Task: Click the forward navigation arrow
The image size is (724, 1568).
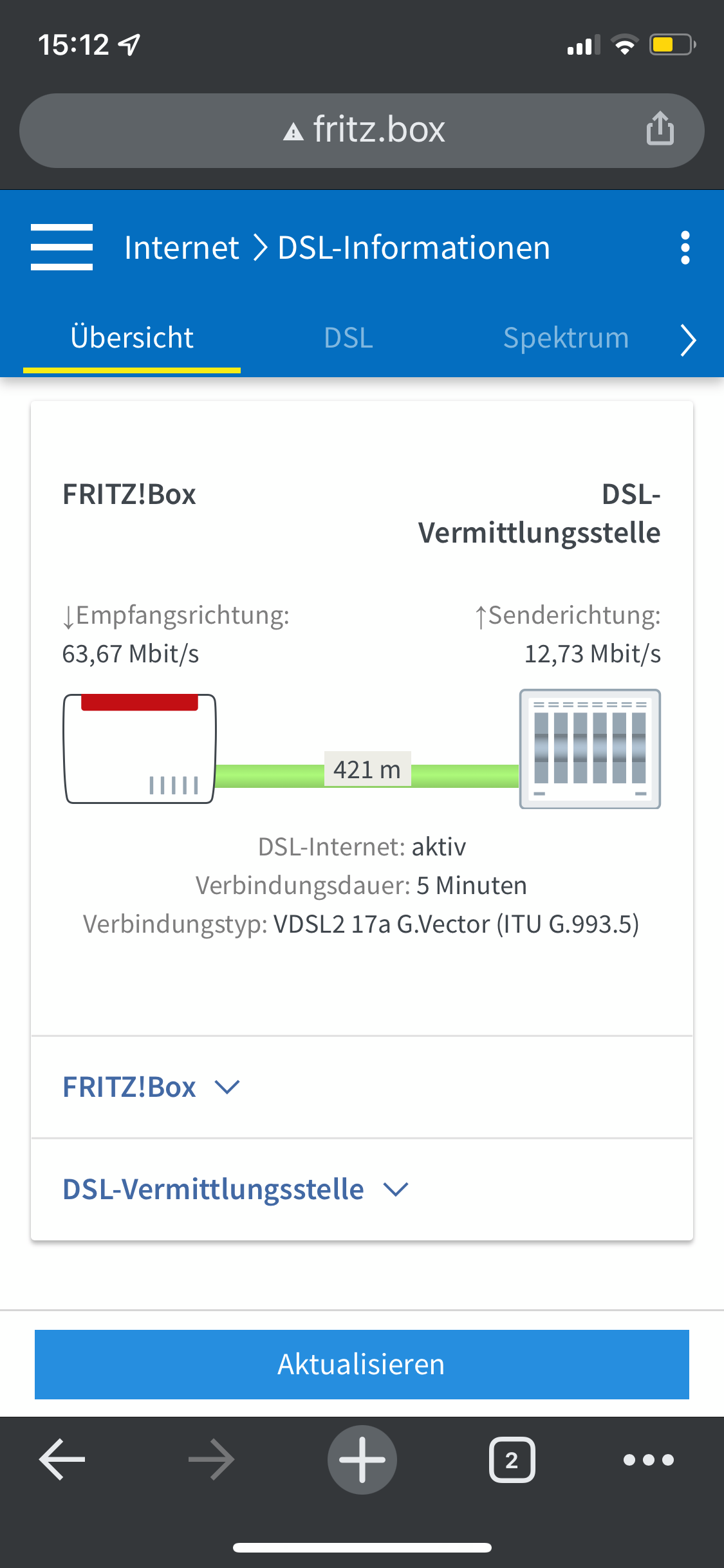Action: click(211, 1459)
